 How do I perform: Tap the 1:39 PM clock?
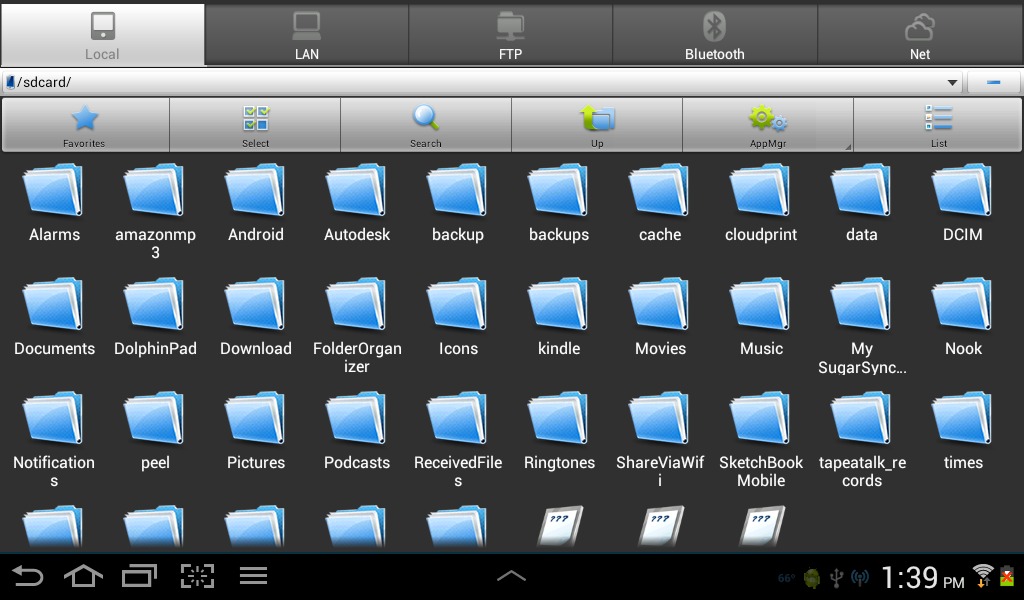click(x=922, y=578)
